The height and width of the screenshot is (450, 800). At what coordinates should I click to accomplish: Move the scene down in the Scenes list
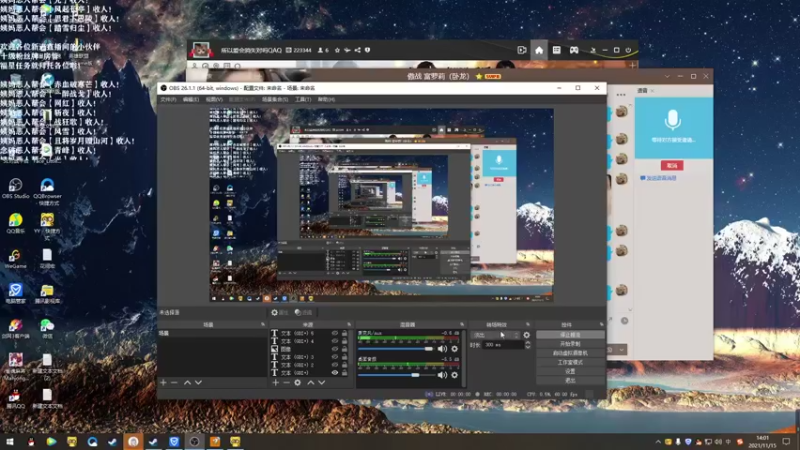(x=198, y=382)
